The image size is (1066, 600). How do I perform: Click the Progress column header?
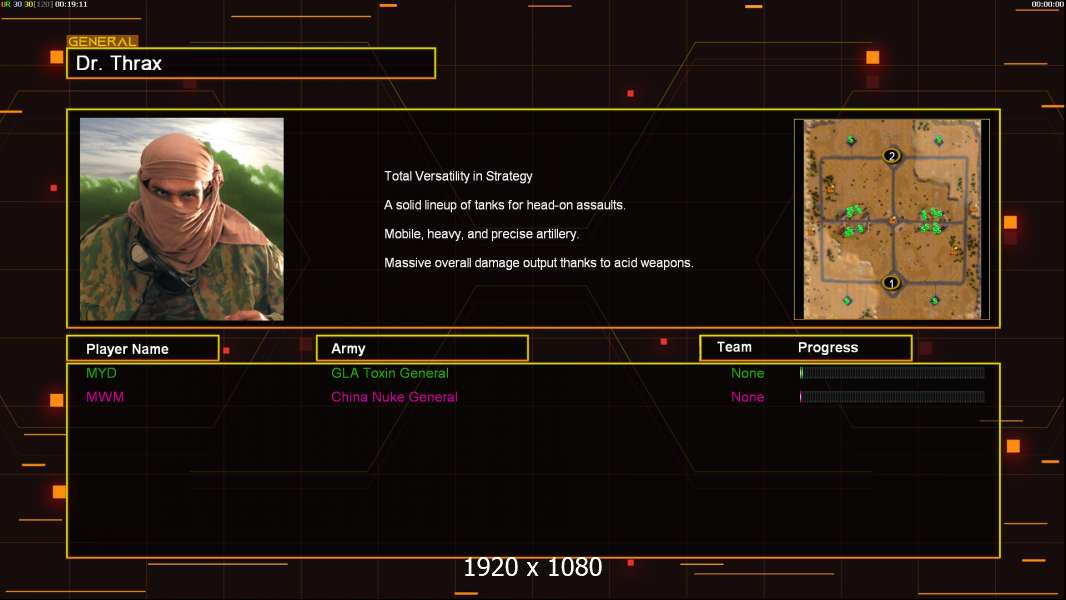tap(827, 348)
